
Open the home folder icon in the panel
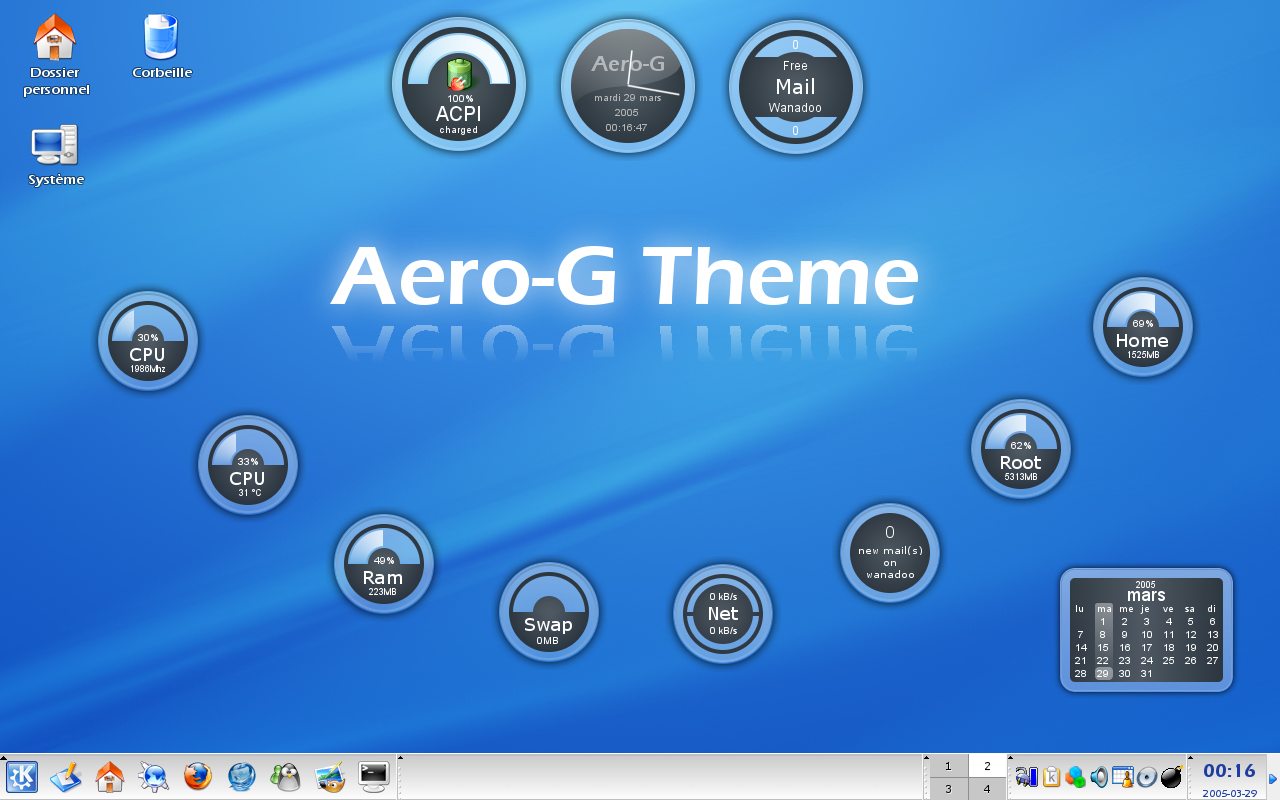tap(109, 777)
